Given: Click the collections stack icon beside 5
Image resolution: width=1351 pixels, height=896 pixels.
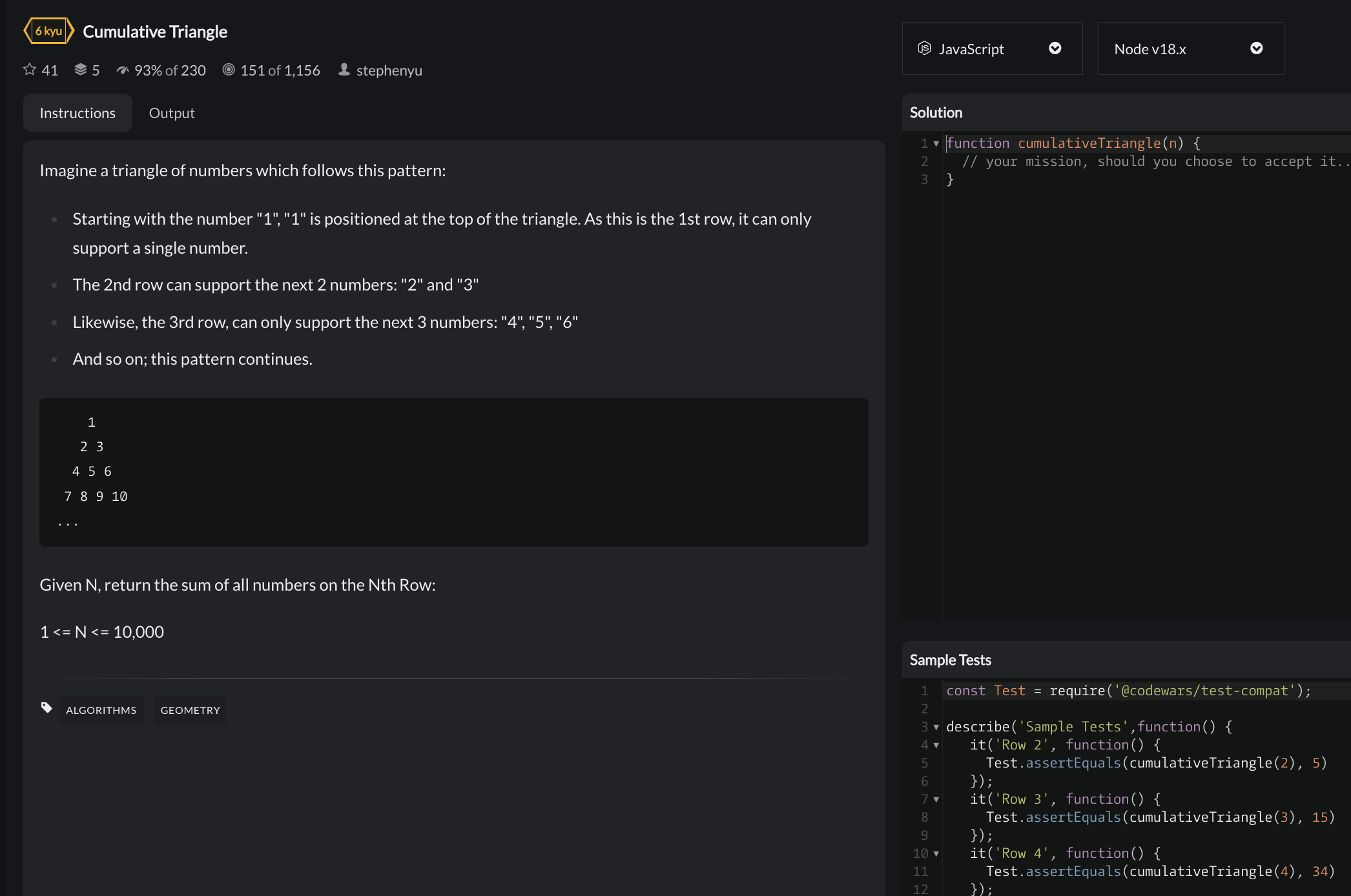Looking at the screenshot, I should pyautogui.click(x=81, y=70).
